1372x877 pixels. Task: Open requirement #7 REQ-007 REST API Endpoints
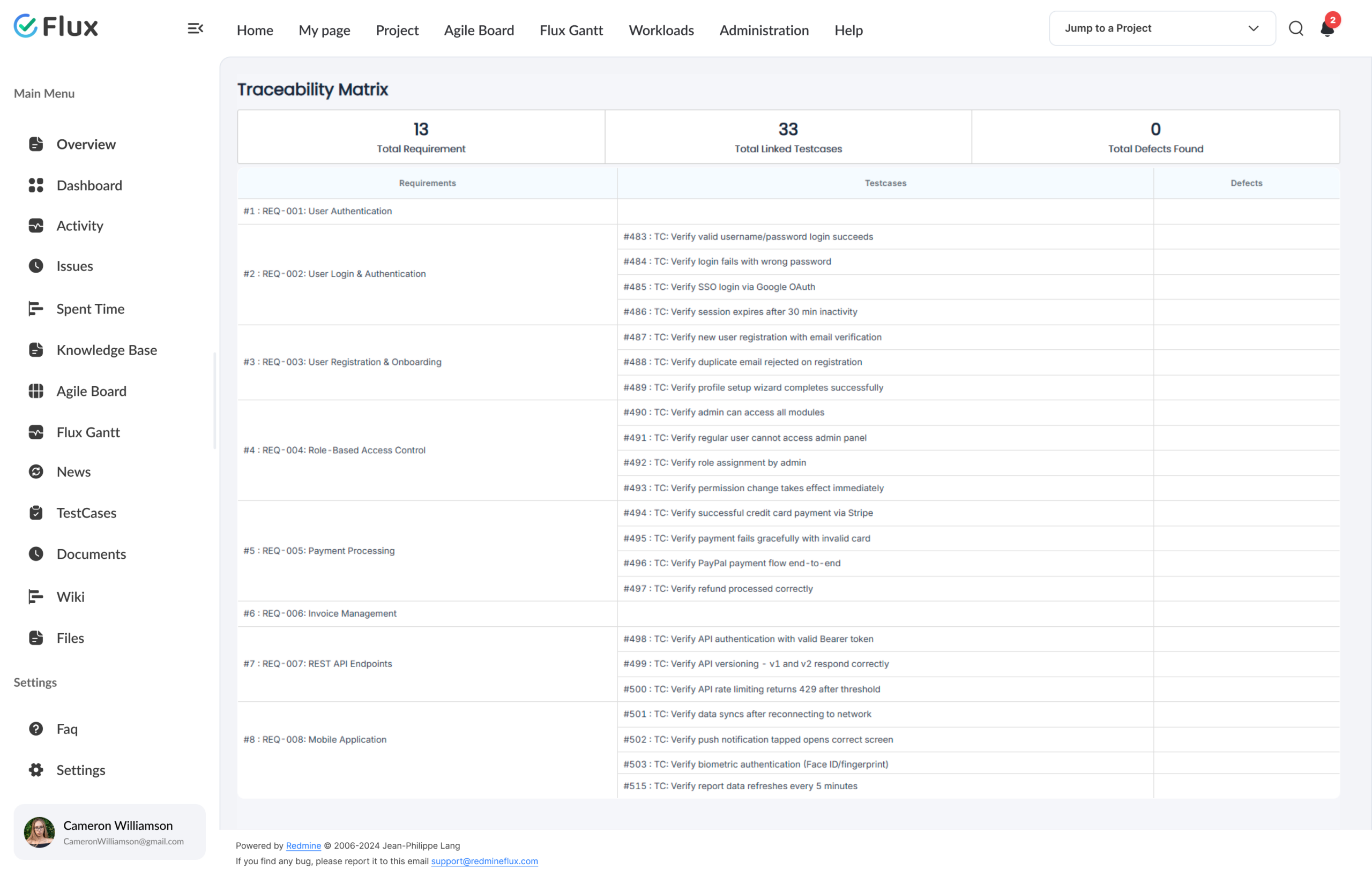317,663
